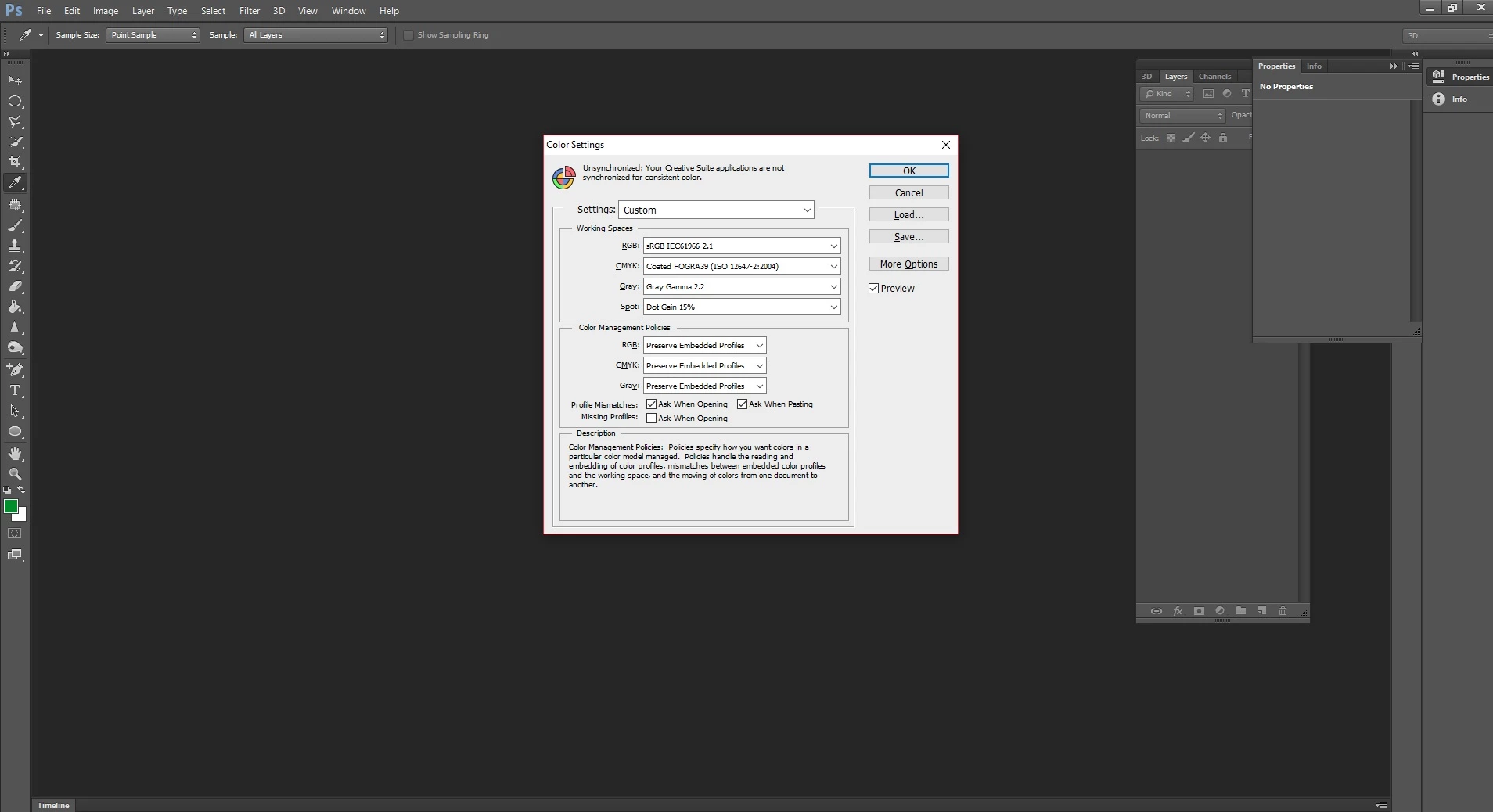The width and height of the screenshot is (1493, 812).
Task: Open the Sample Size Point Sample dropdown
Action: click(153, 35)
